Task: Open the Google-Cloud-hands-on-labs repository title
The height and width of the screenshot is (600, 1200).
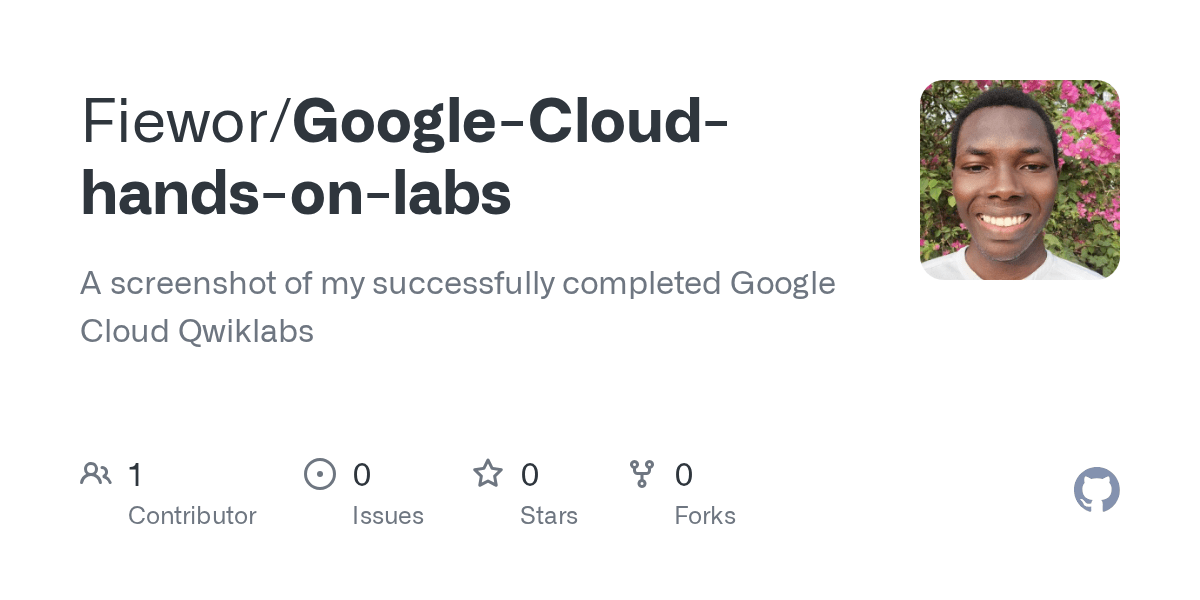Action: pos(404,158)
